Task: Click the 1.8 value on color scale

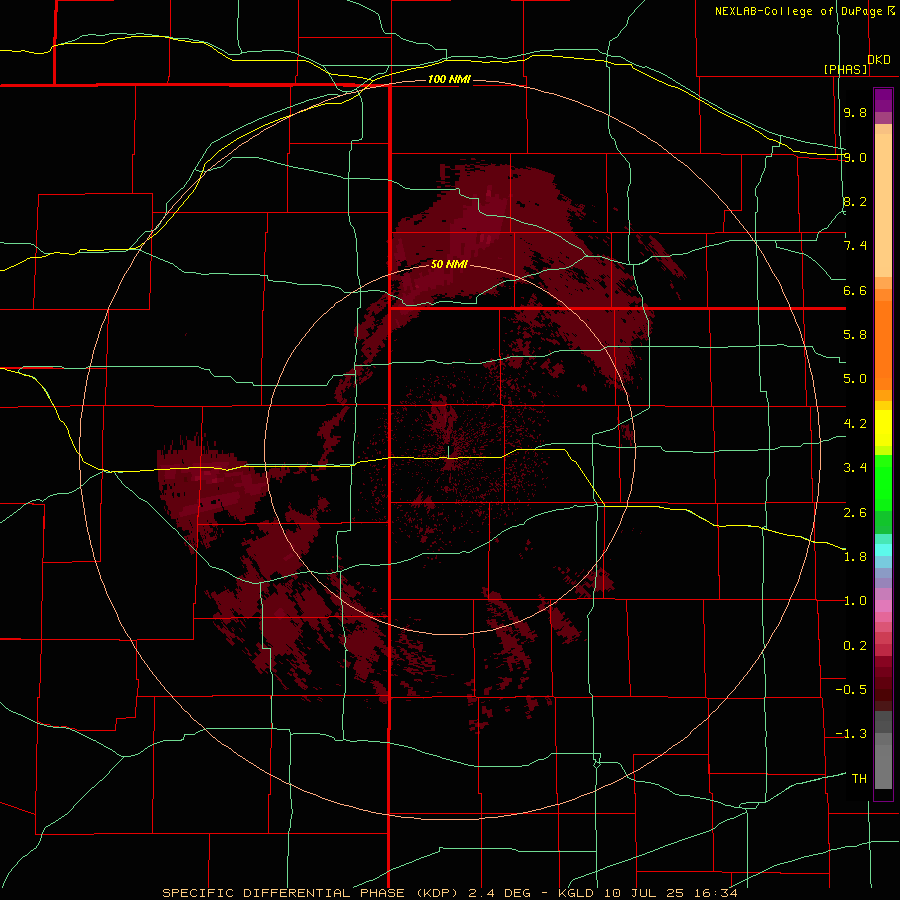Action: tap(855, 557)
